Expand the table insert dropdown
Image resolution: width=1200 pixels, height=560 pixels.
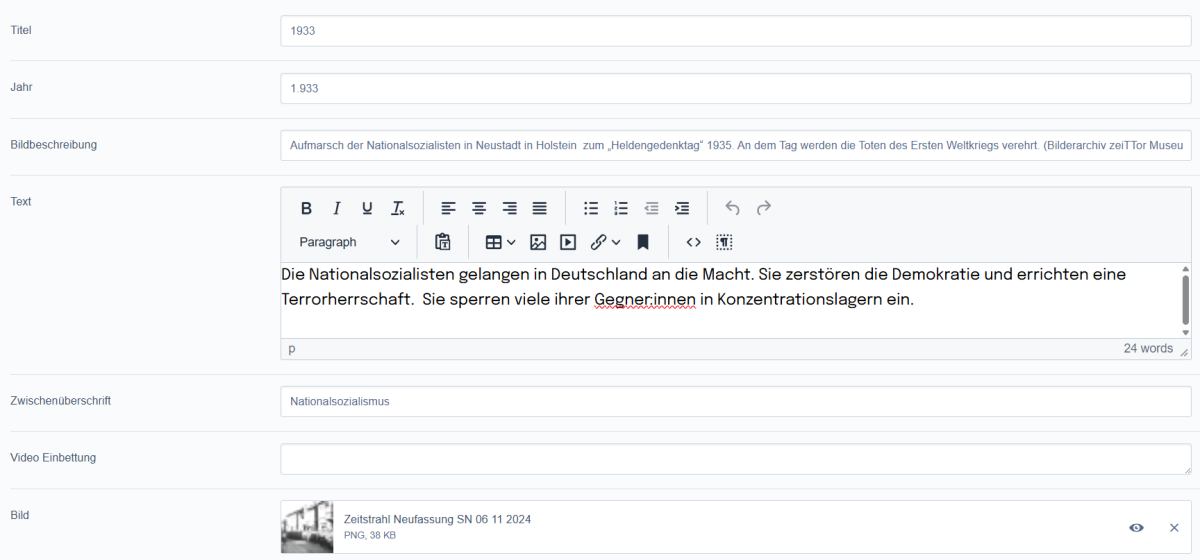coord(511,242)
